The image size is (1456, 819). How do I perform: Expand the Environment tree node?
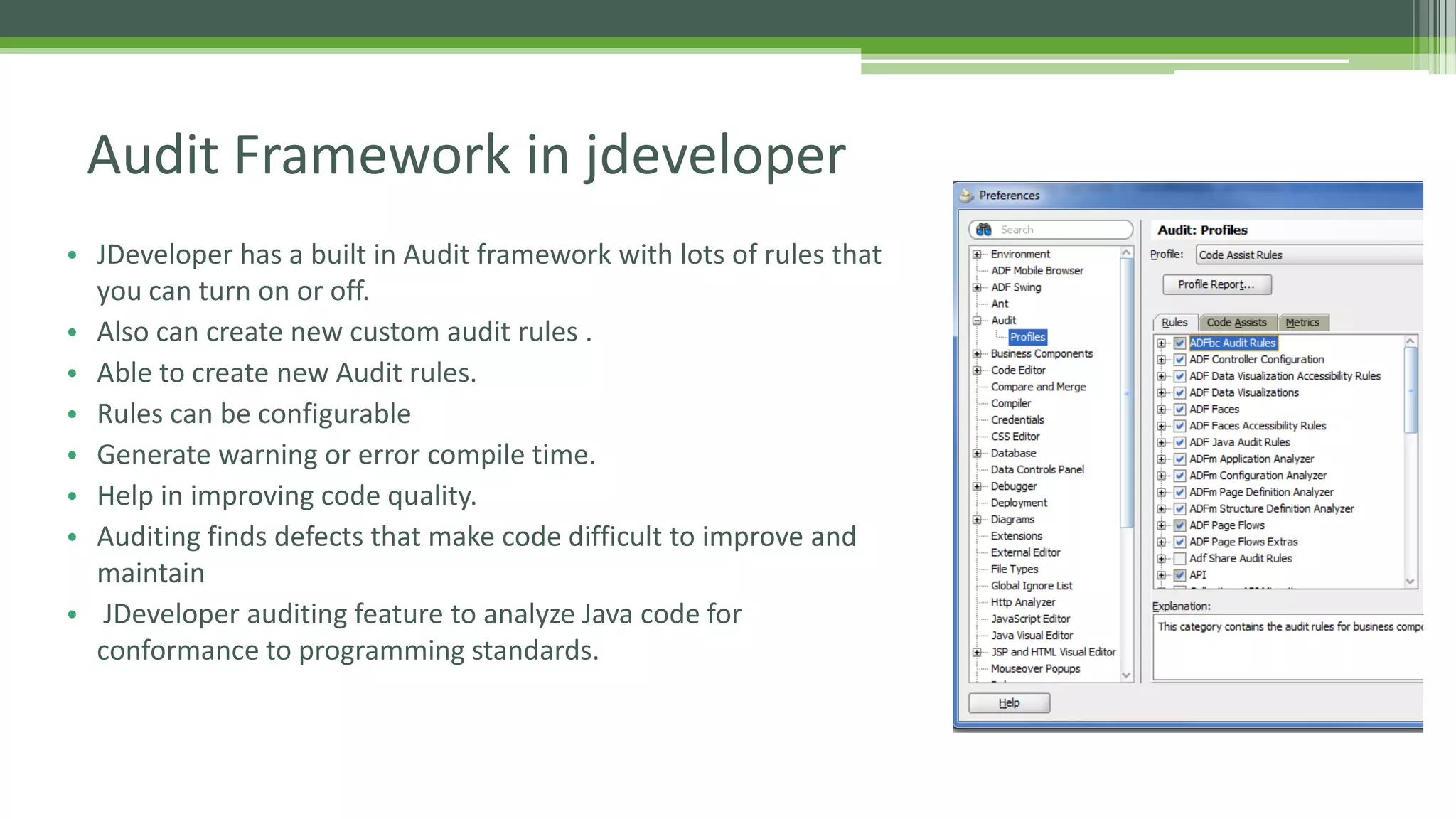tap(977, 255)
